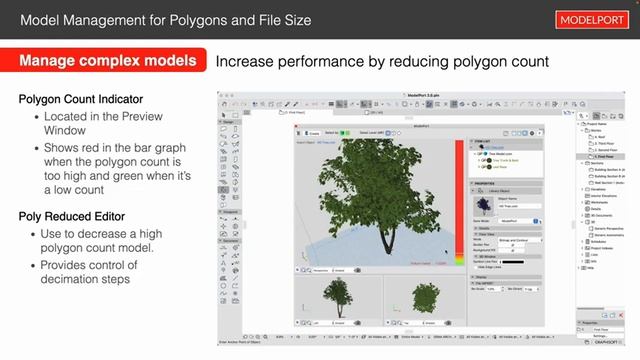Open the Project Map icon in the Navigator

(597, 116)
